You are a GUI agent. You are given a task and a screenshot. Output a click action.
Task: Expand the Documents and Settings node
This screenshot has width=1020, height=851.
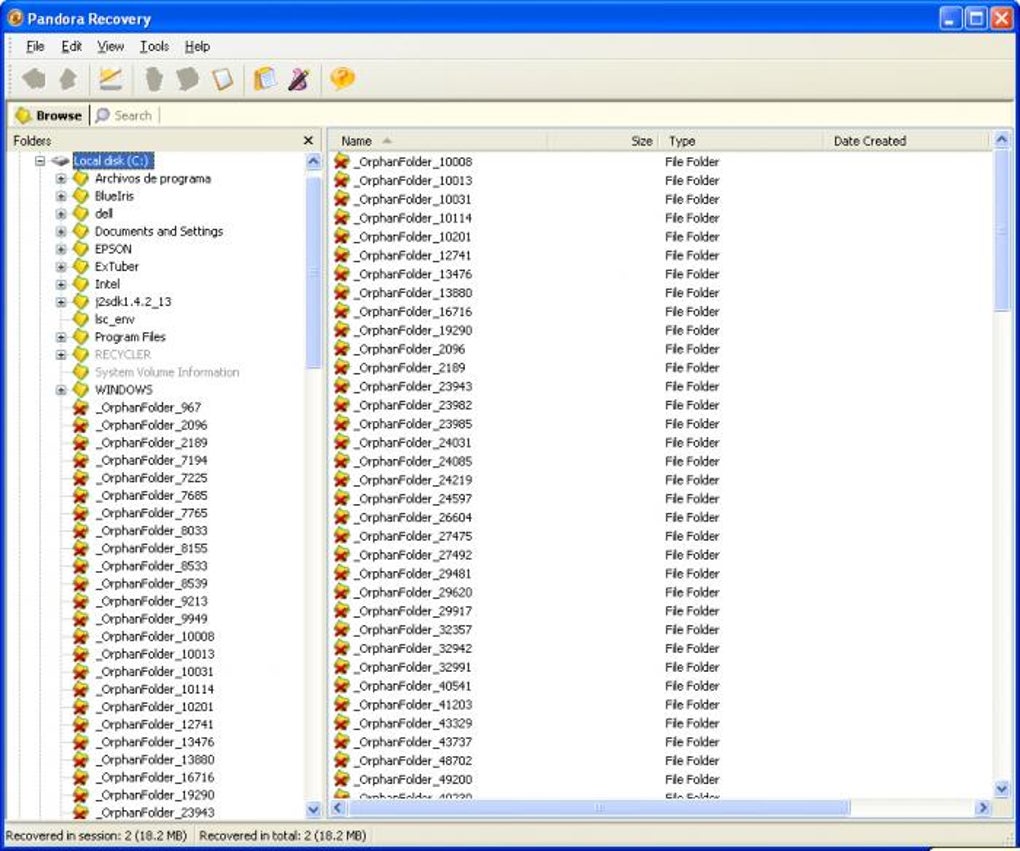60,231
